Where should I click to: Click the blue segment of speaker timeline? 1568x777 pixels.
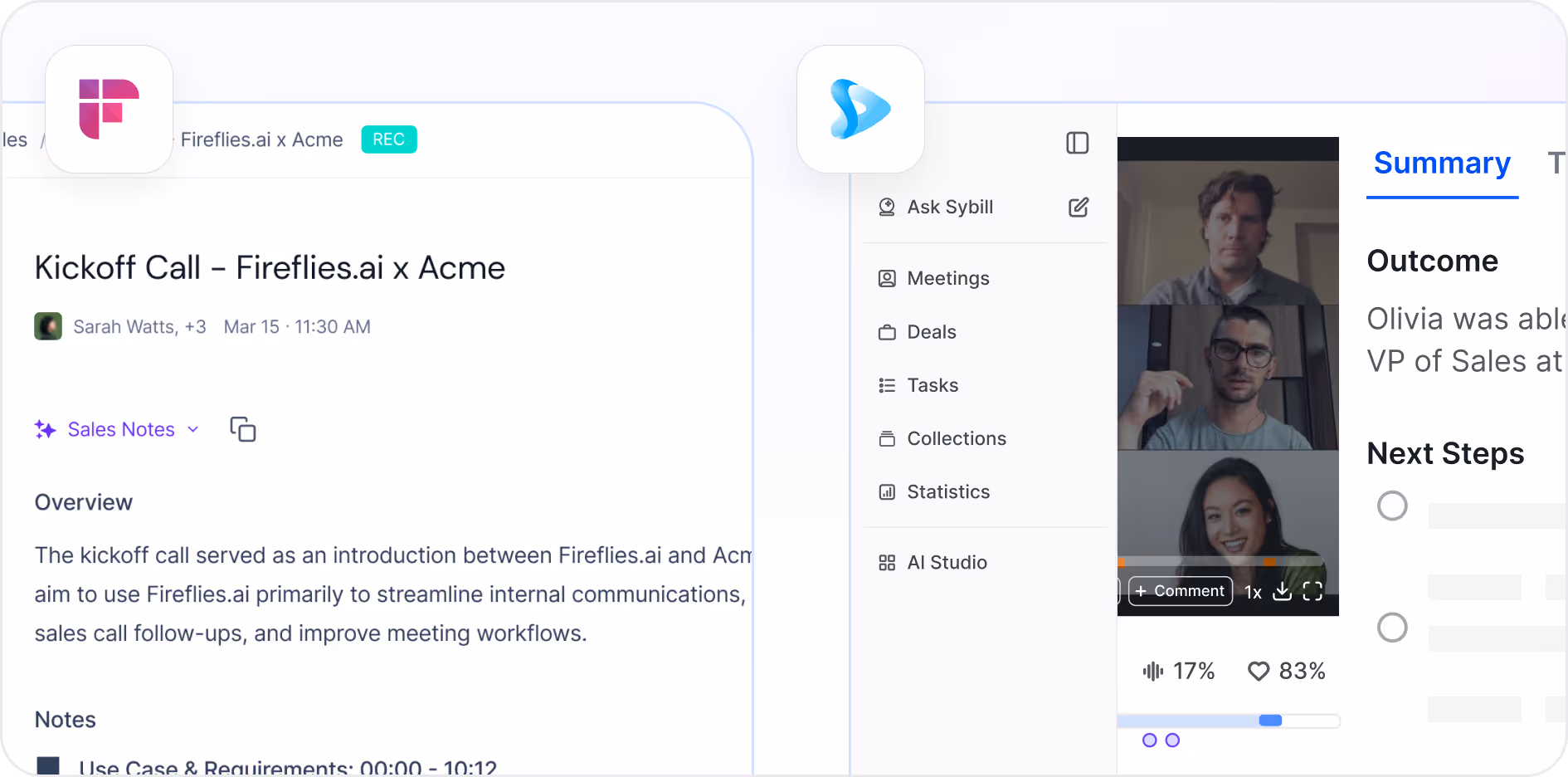point(1270,721)
